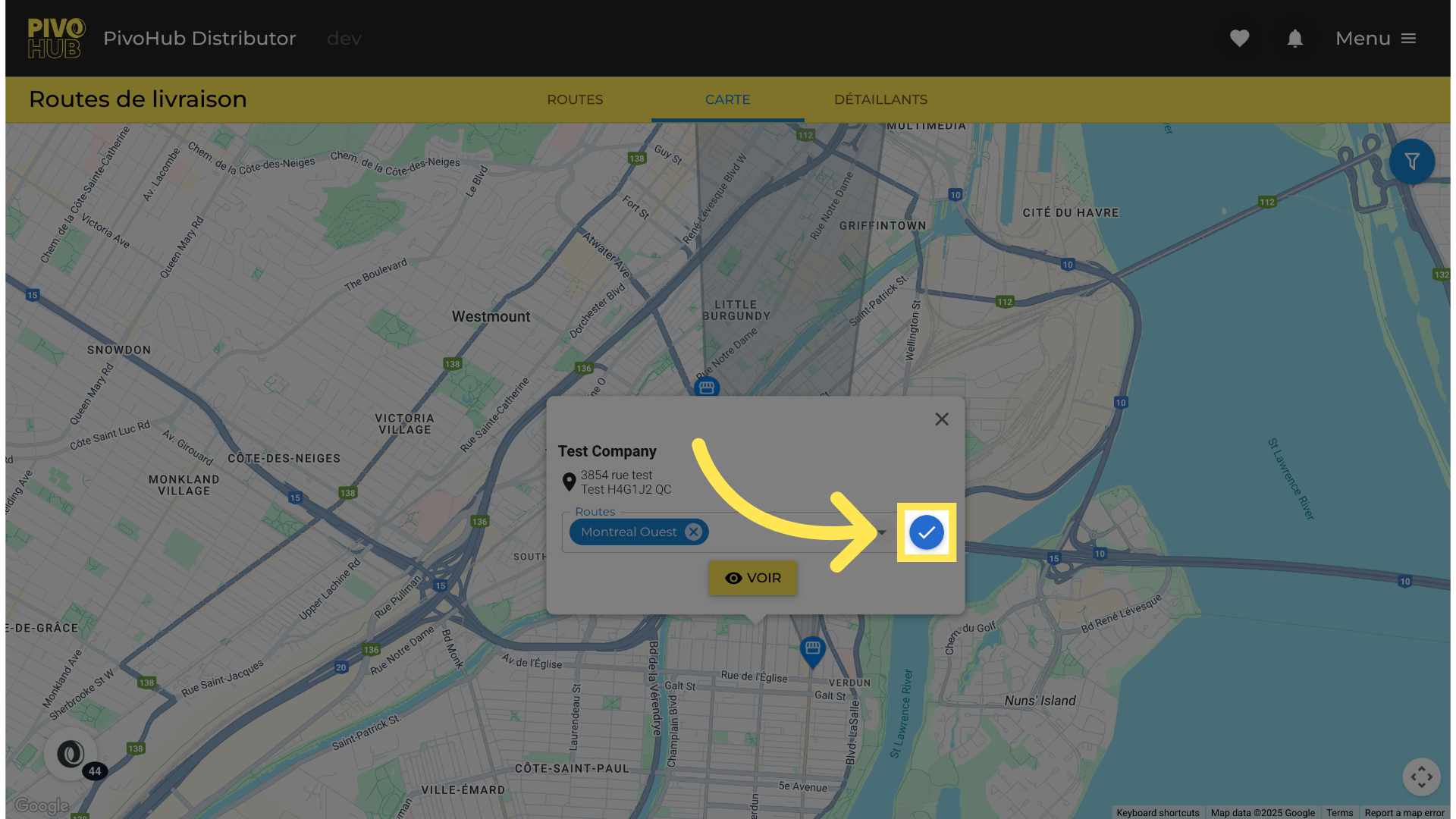1456x819 pixels.
Task: Open the notifications bell
Action: 1294,38
